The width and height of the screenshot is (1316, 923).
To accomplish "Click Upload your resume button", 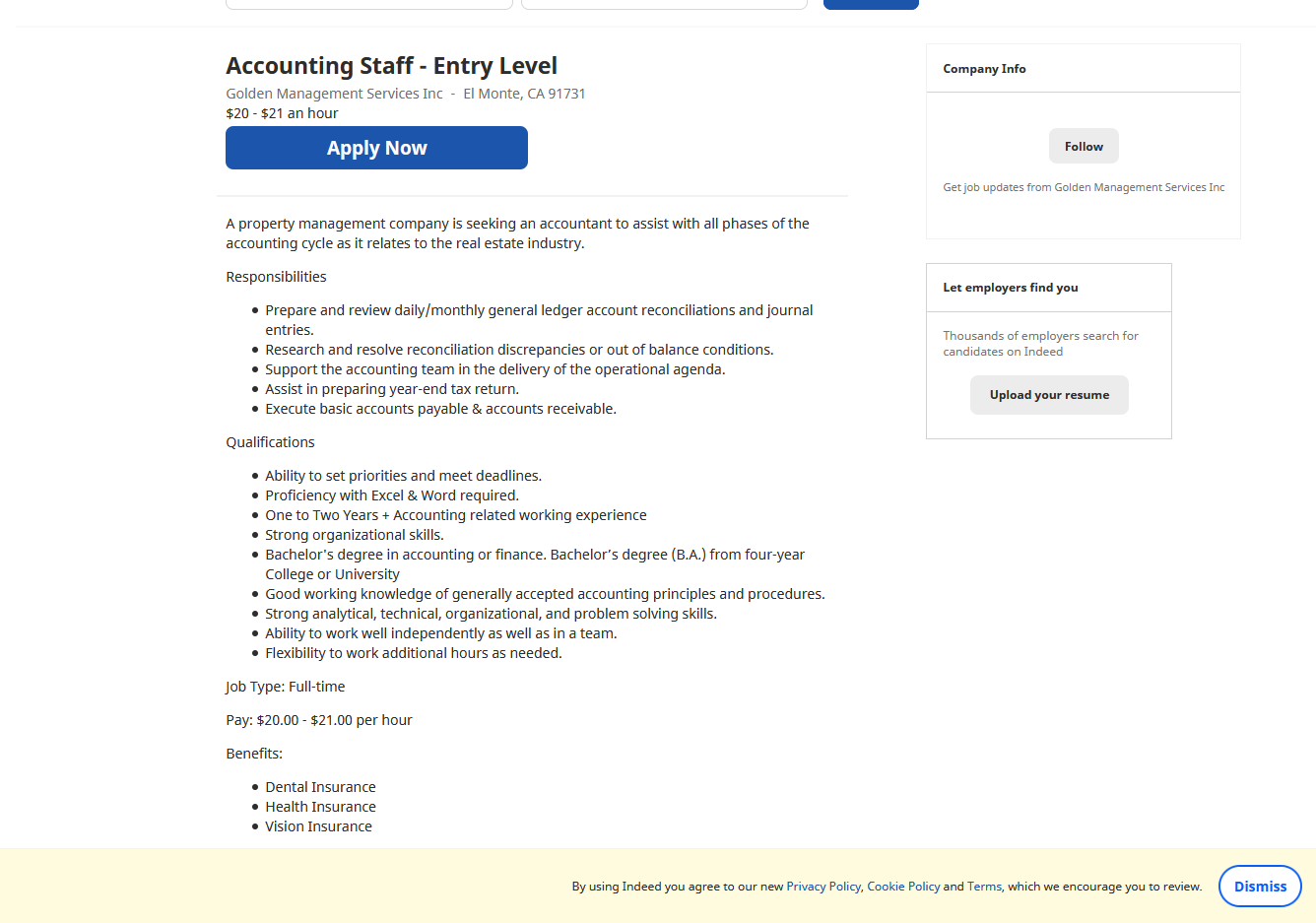I will (1049, 395).
